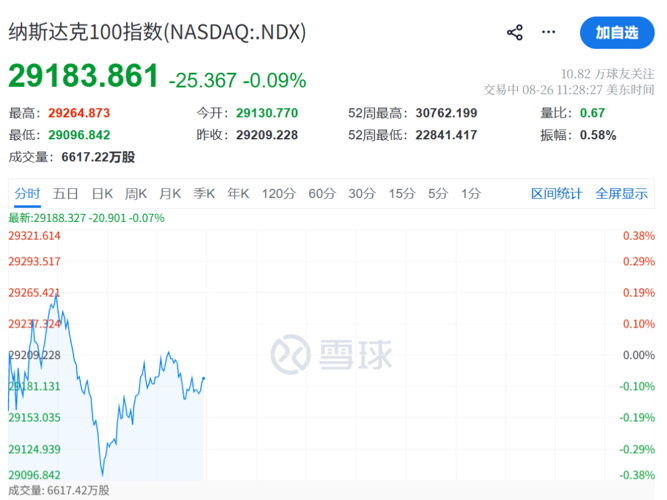667x500 pixels.
Task: Click the 今开 value 29130.770
Action: point(267,113)
